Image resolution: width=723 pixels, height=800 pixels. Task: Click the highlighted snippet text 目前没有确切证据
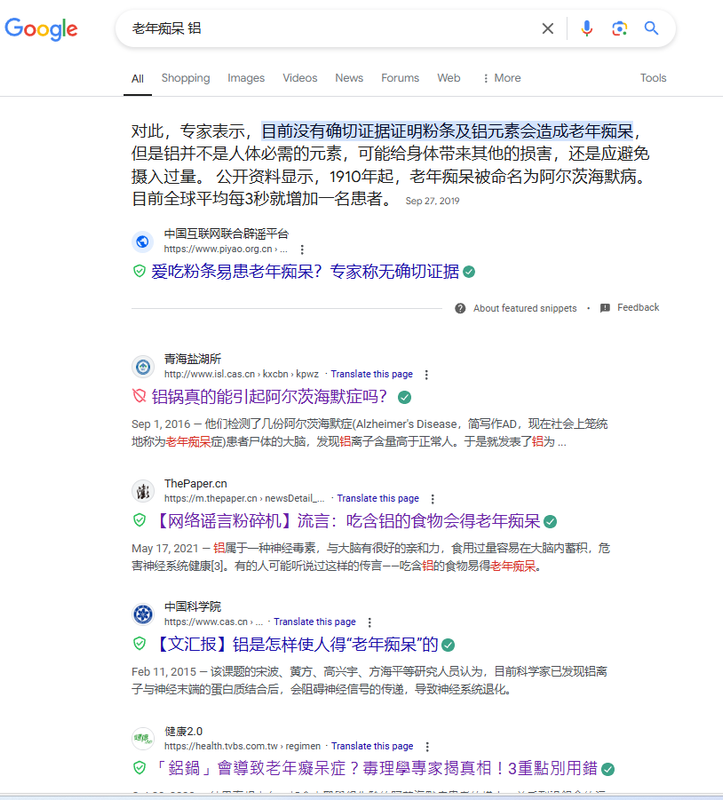pos(447,131)
